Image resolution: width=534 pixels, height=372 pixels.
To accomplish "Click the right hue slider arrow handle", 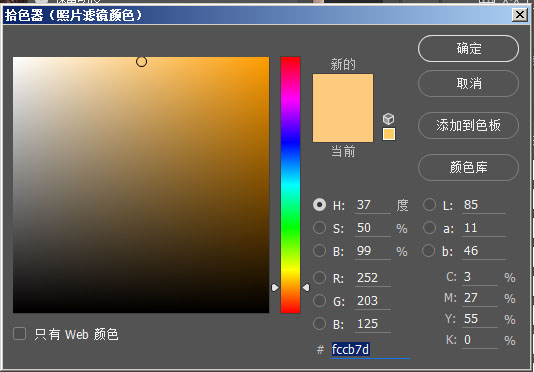I will tap(306, 288).
